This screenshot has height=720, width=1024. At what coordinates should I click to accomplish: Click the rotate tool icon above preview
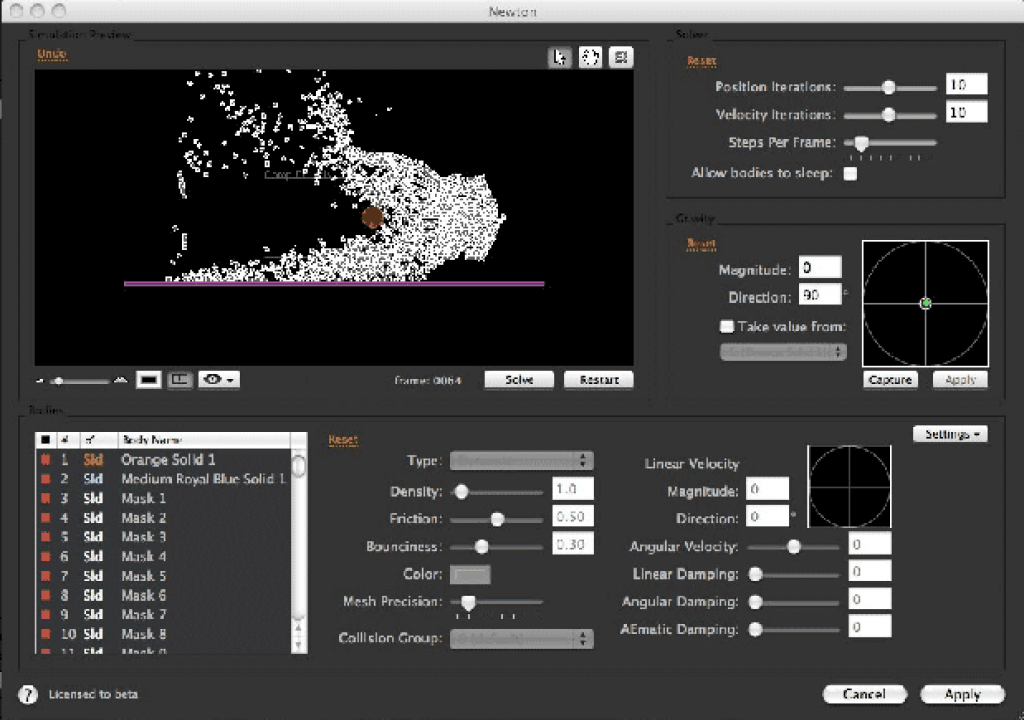click(590, 57)
